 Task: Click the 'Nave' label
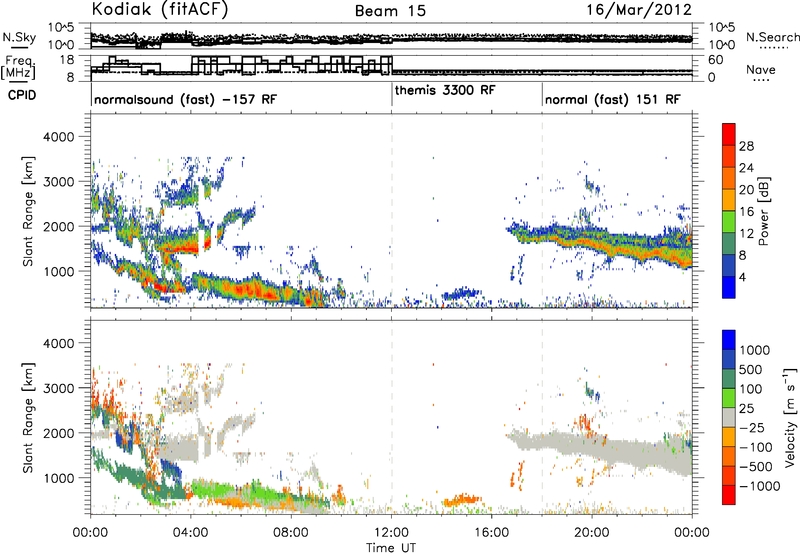pyautogui.click(x=761, y=70)
